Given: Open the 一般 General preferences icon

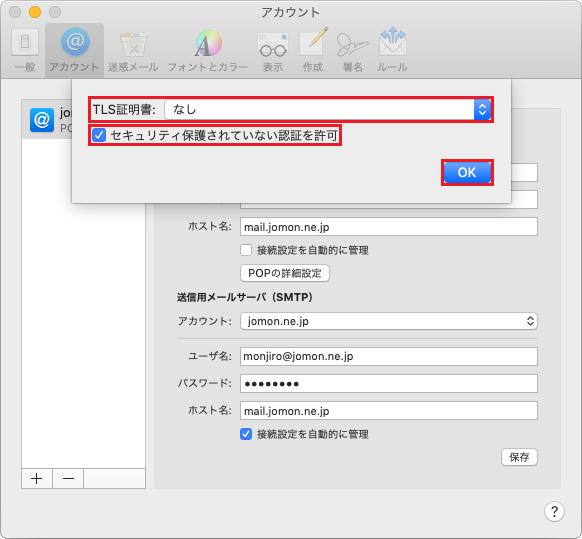Looking at the screenshot, I should point(25,50).
